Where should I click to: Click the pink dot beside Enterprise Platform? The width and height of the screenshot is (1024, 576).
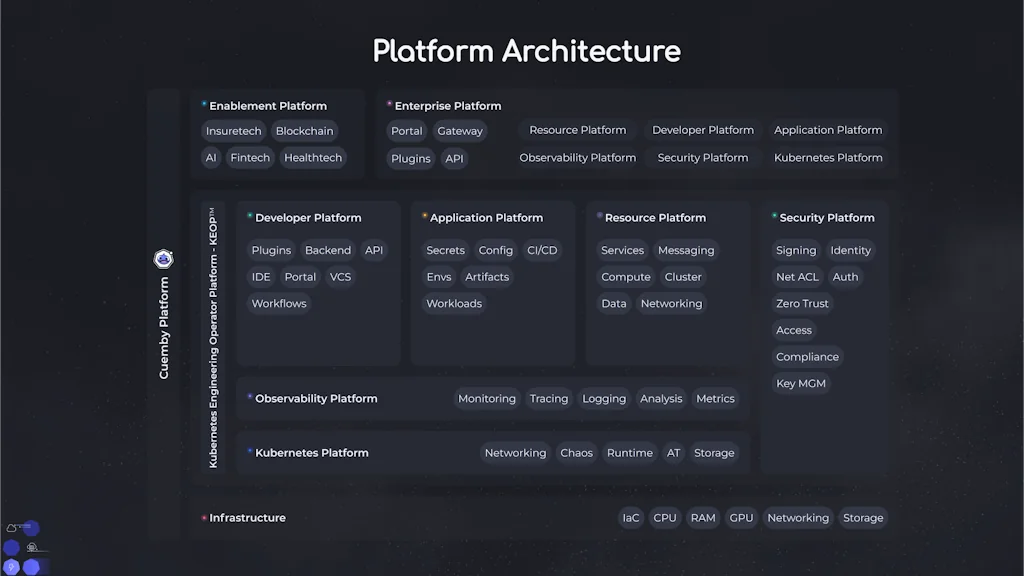pos(387,105)
